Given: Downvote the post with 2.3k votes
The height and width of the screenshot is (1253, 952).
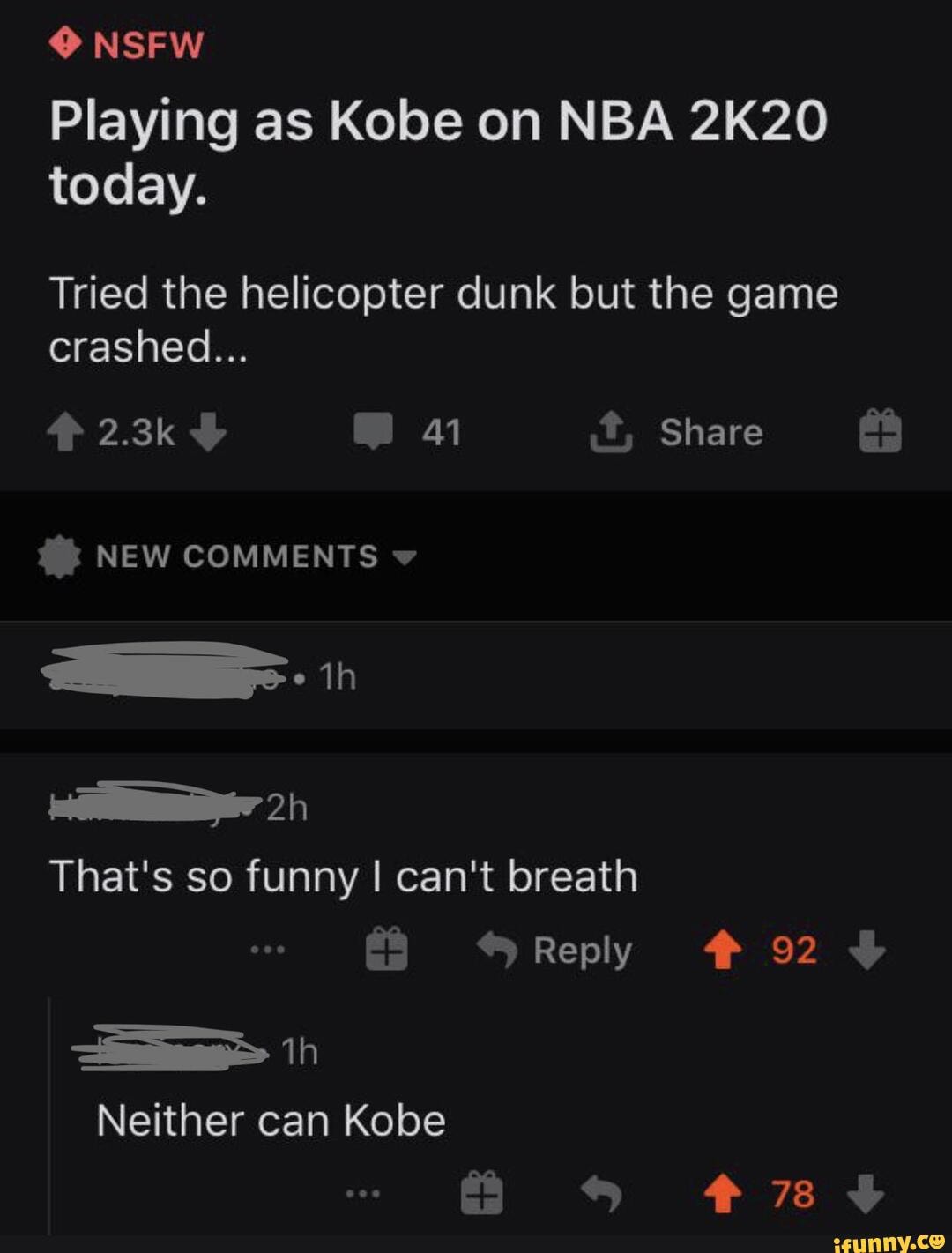Looking at the screenshot, I should [208, 433].
